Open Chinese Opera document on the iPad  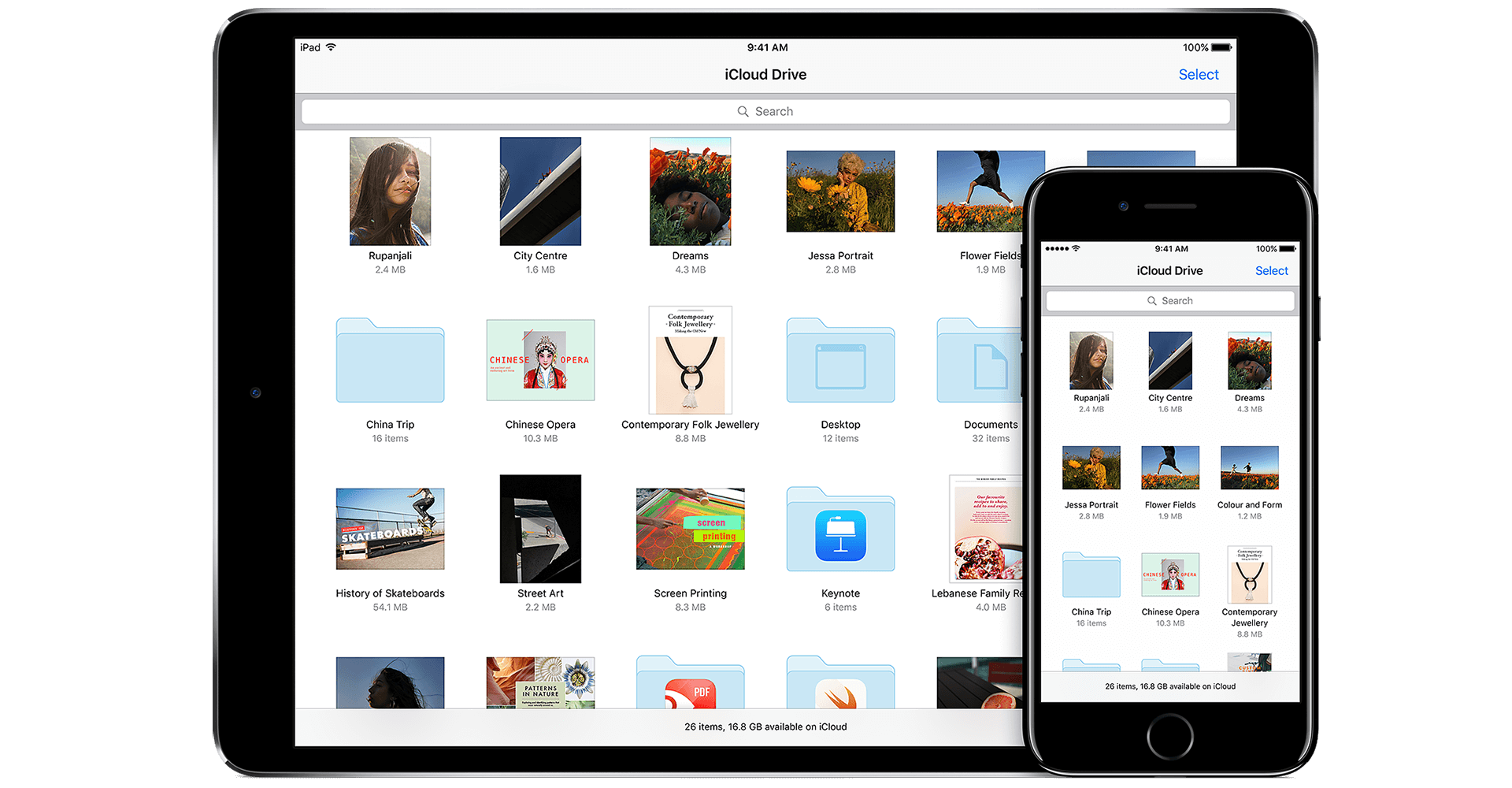point(540,360)
